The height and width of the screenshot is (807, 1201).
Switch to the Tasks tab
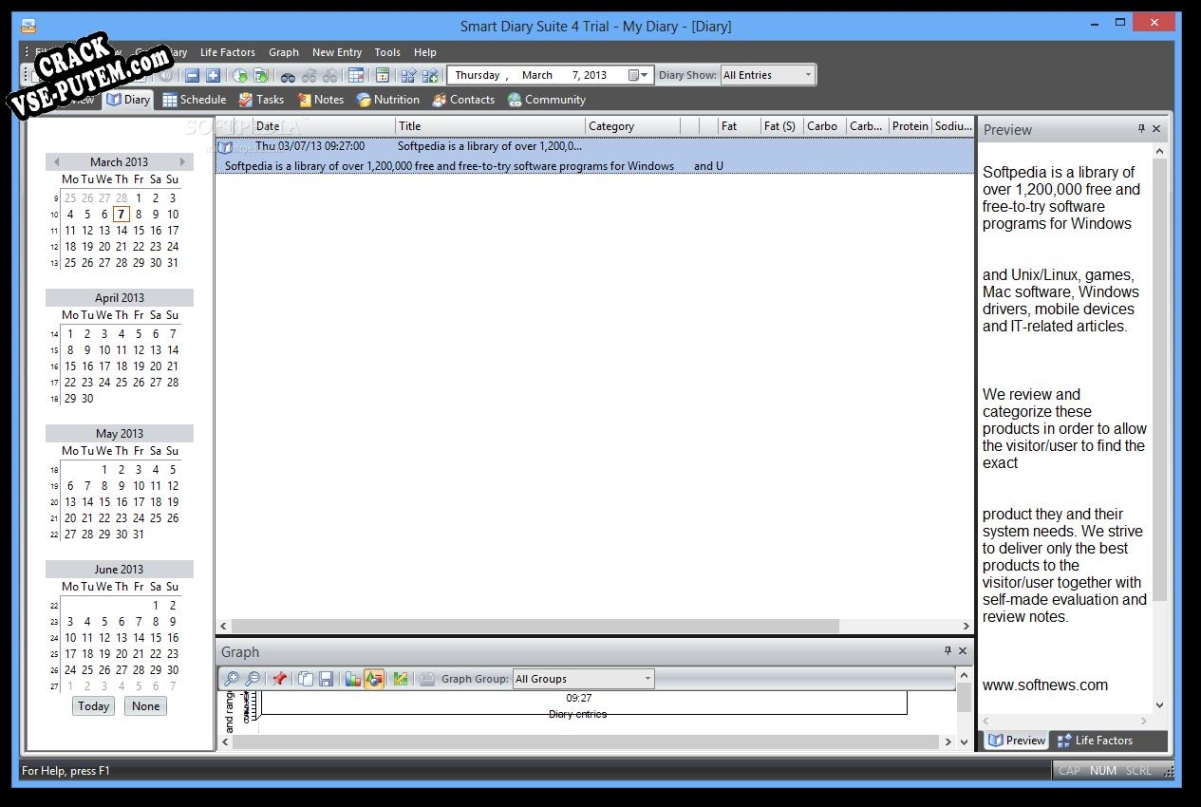pos(261,100)
